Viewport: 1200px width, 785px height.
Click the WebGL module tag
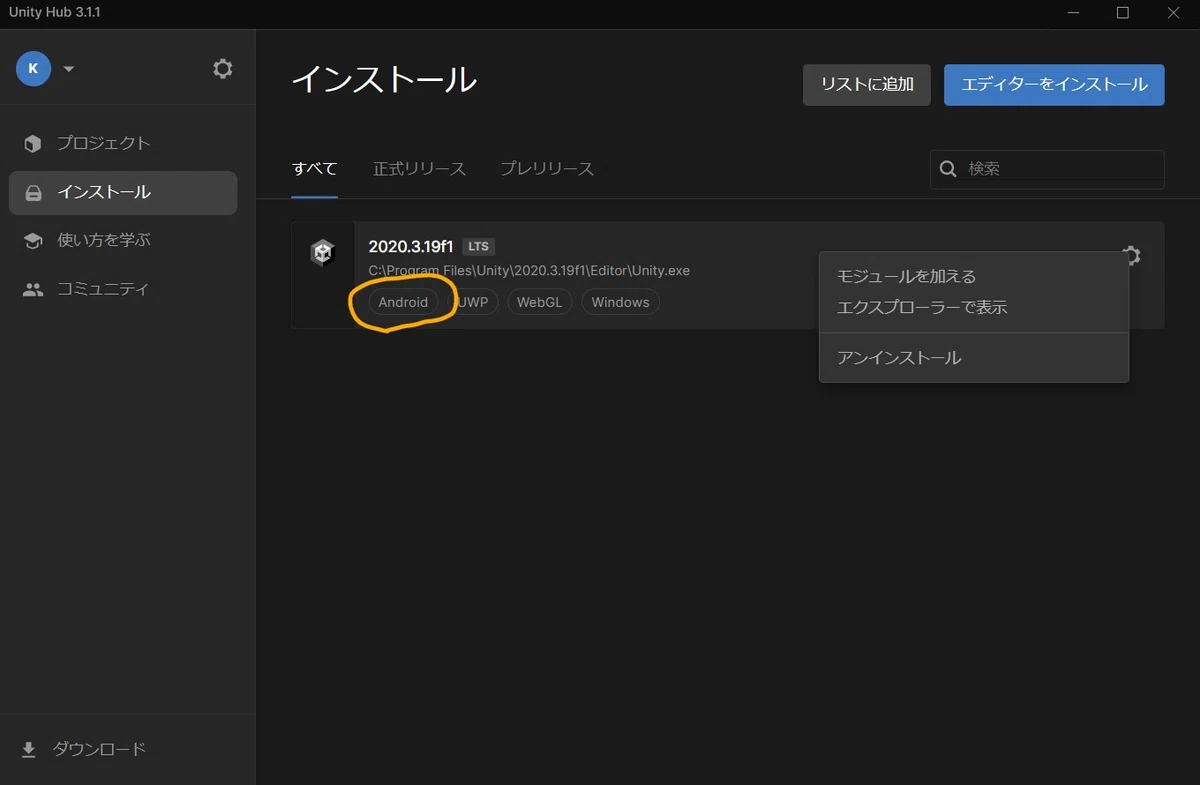click(540, 302)
